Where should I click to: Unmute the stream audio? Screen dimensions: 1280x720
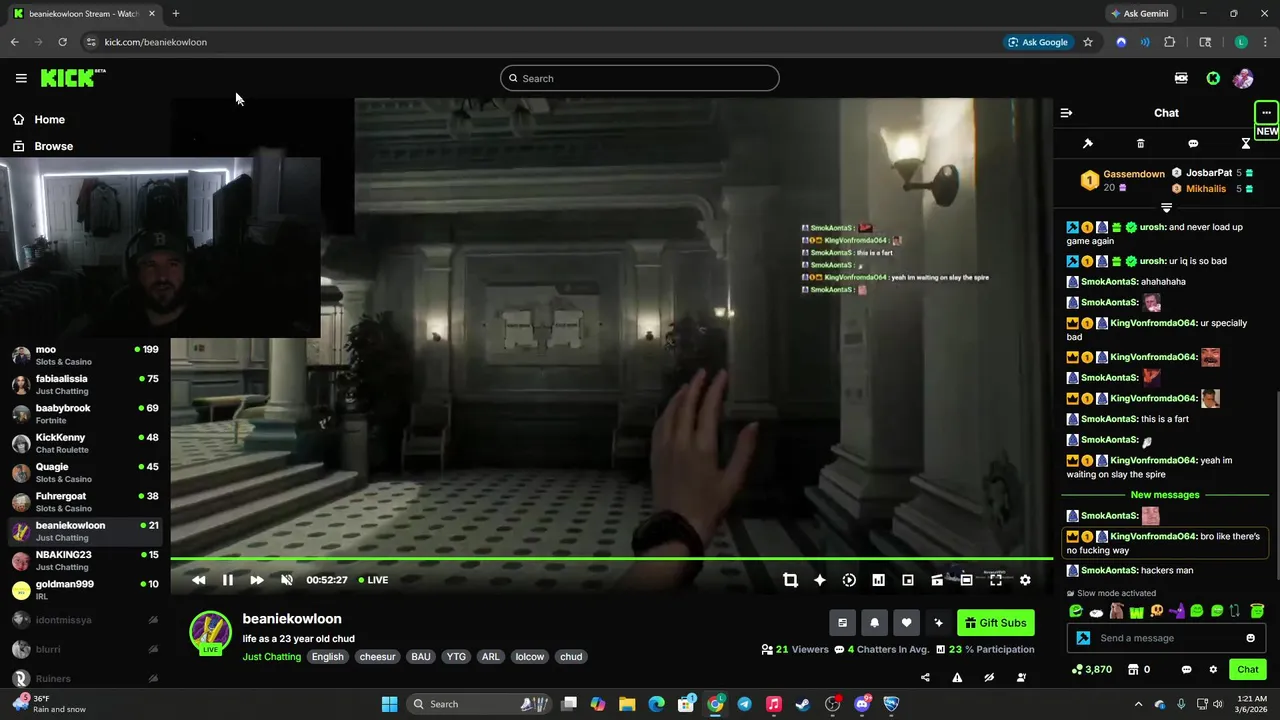click(287, 580)
